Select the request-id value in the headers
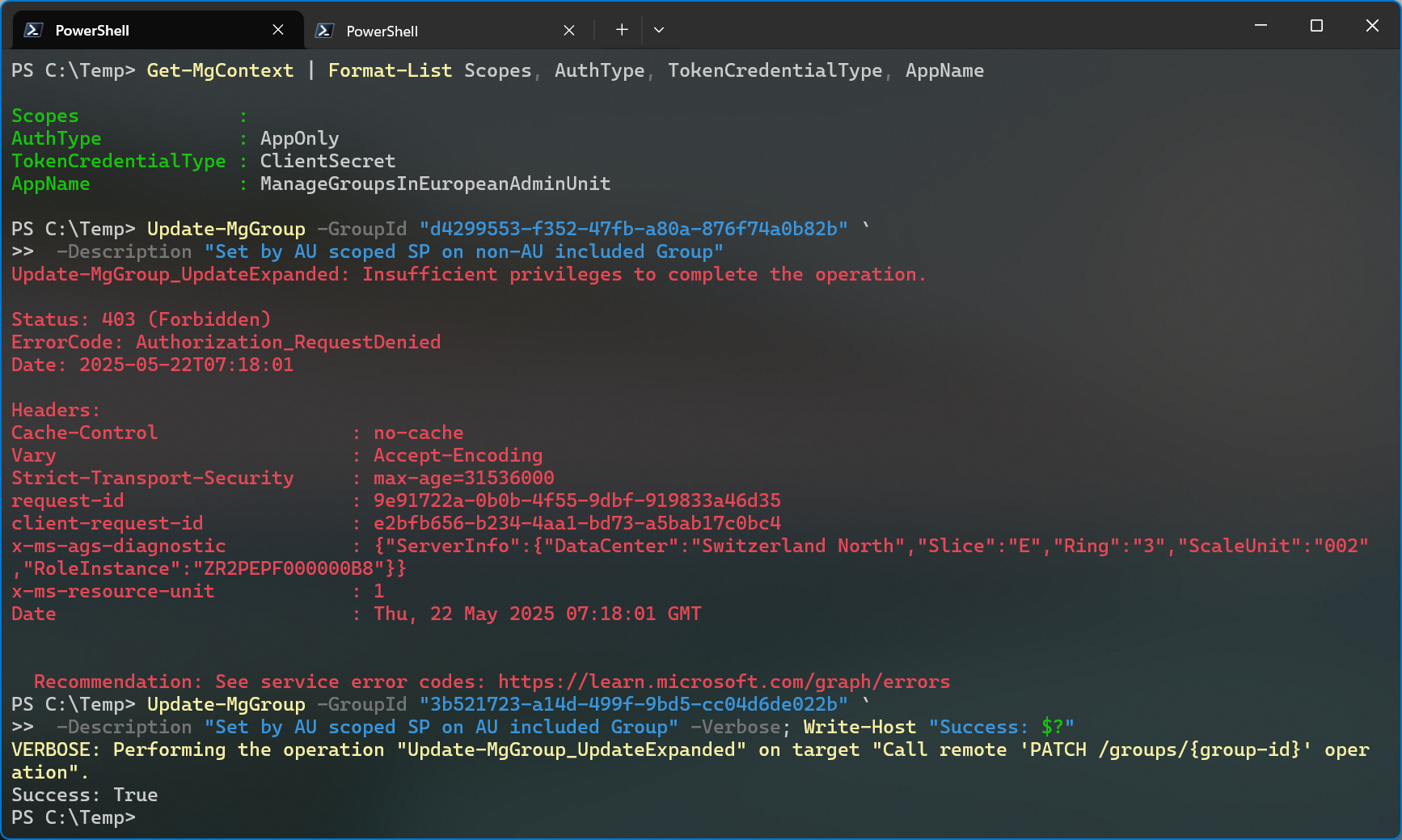Image resolution: width=1402 pixels, height=840 pixels. pos(576,500)
